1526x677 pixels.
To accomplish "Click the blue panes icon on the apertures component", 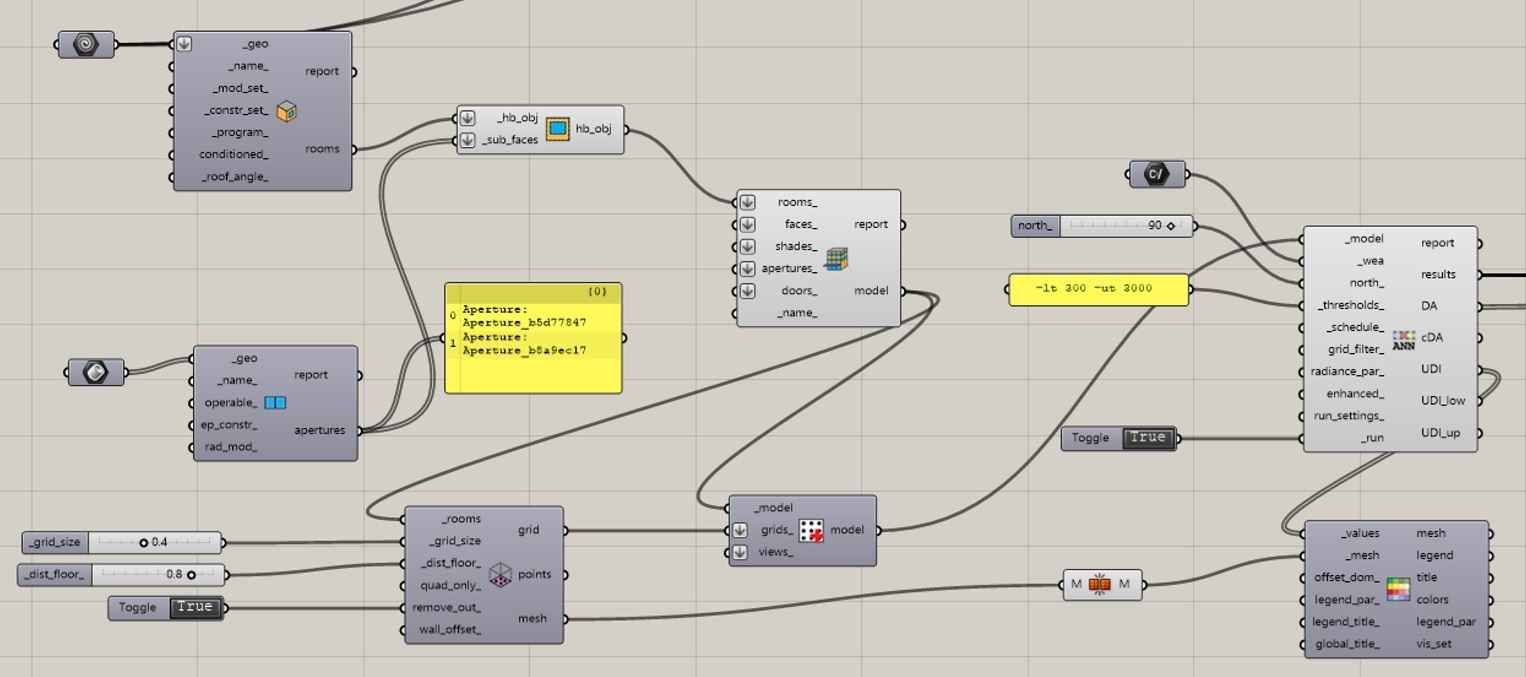I will click(x=275, y=403).
